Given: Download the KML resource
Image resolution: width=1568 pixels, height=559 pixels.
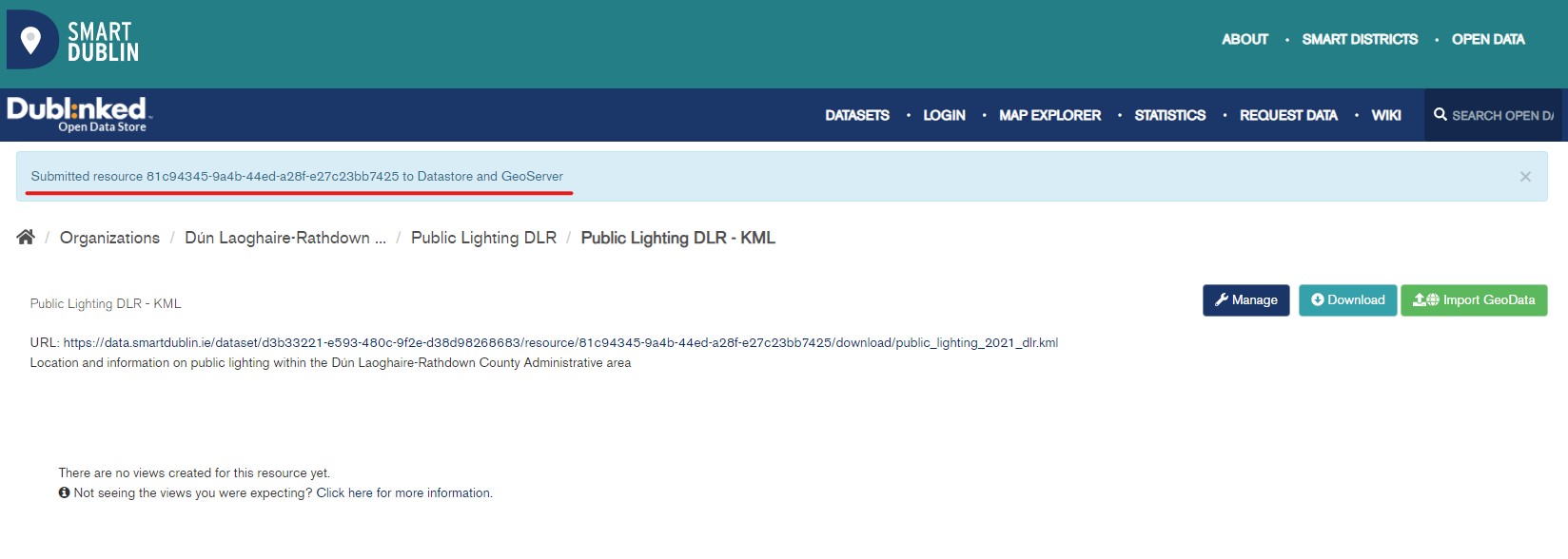Looking at the screenshot, I should [1347, 300].
